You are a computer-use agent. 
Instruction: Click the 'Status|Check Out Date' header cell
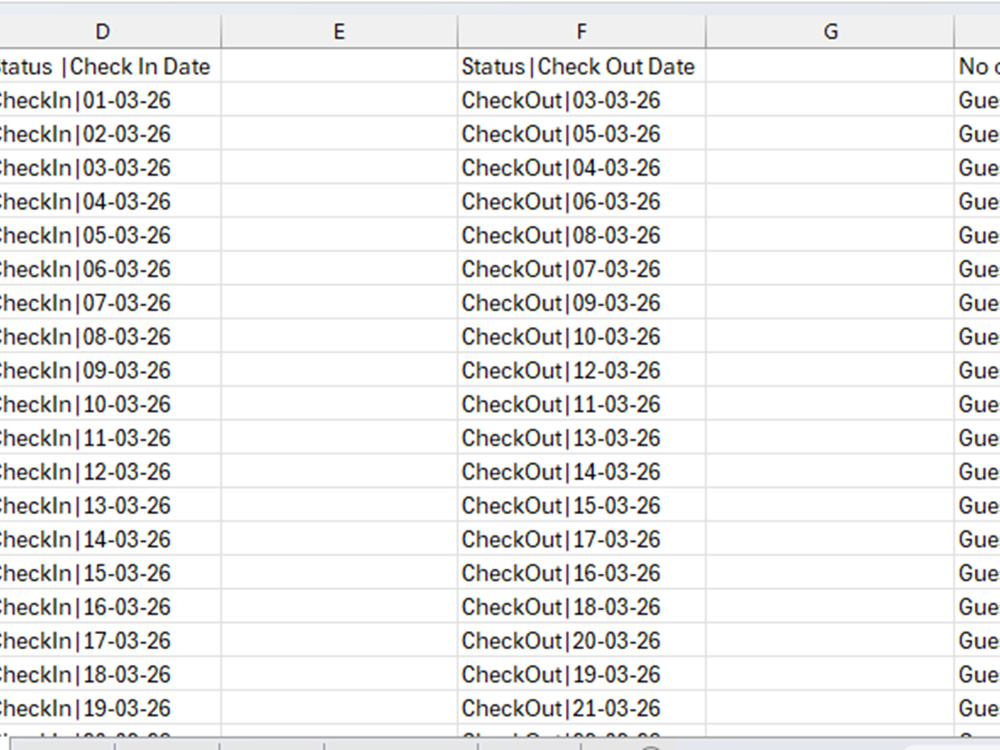click(582, 66)
